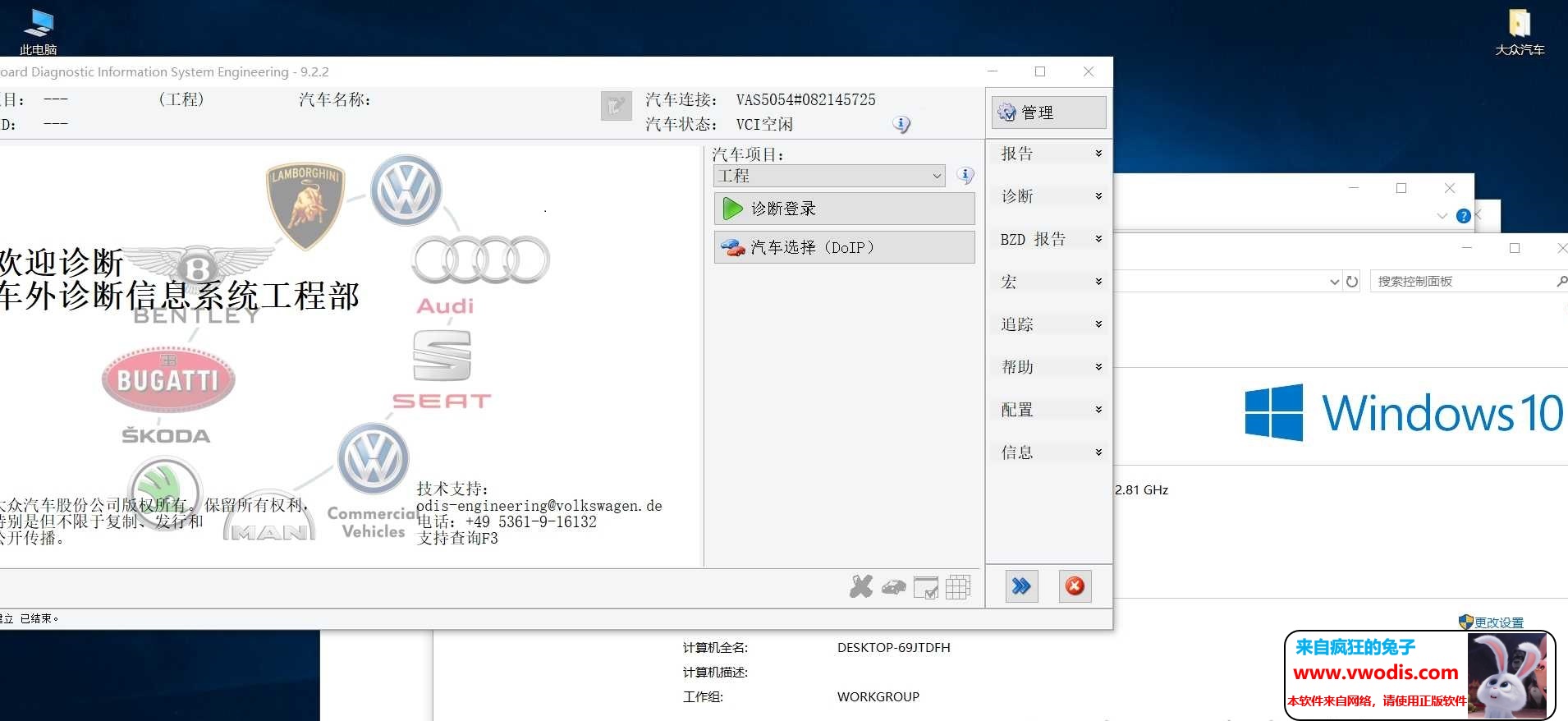
Task: Click the grid icon in bottom toolbar
Action: [958, 586]
